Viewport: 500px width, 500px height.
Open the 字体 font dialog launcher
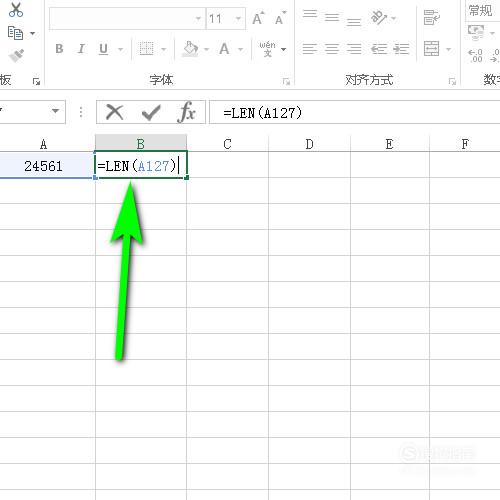point(286,81)
